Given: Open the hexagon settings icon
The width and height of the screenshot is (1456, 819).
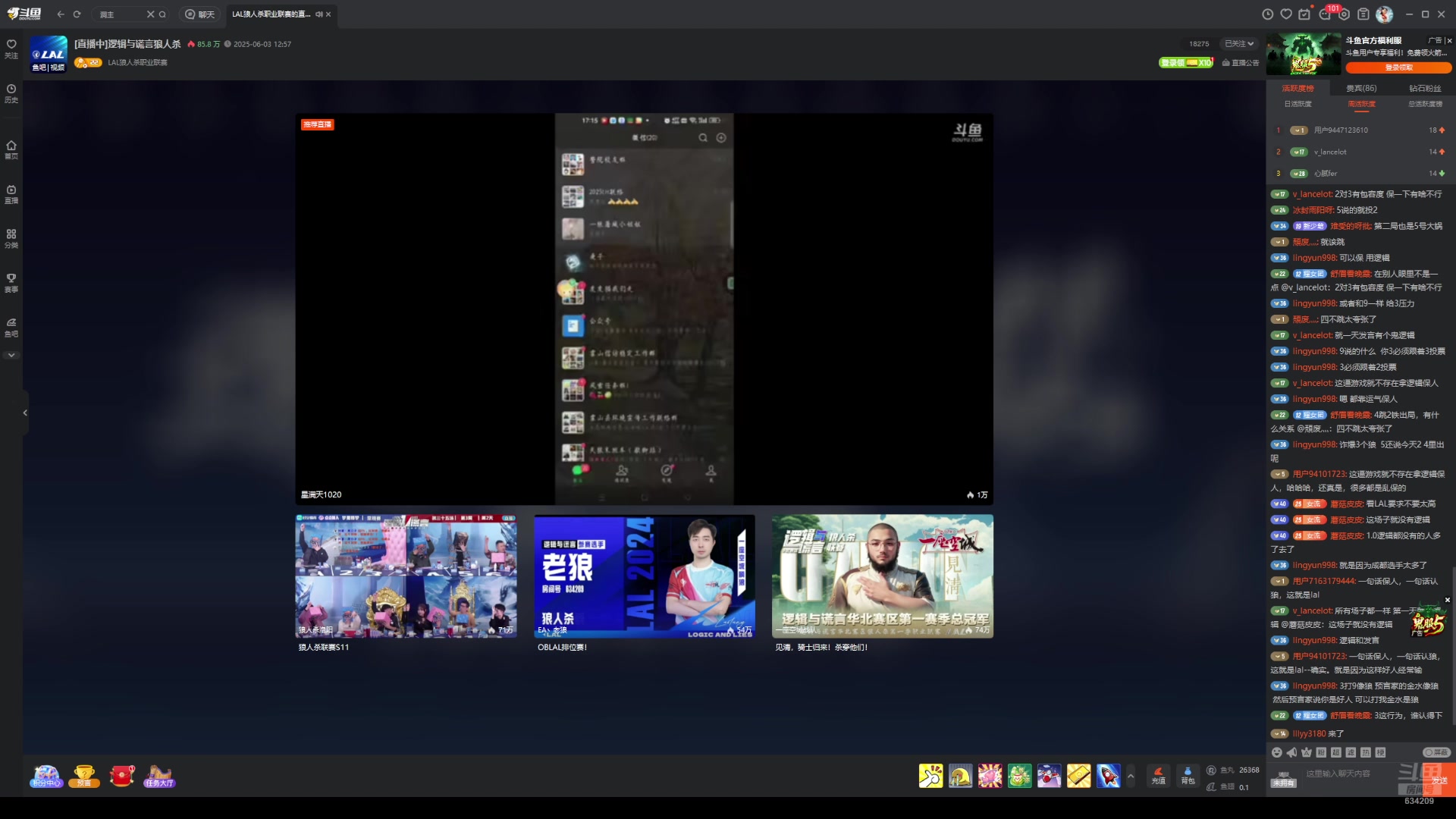Looking at the screenshot, I should tap(1344, 14).
